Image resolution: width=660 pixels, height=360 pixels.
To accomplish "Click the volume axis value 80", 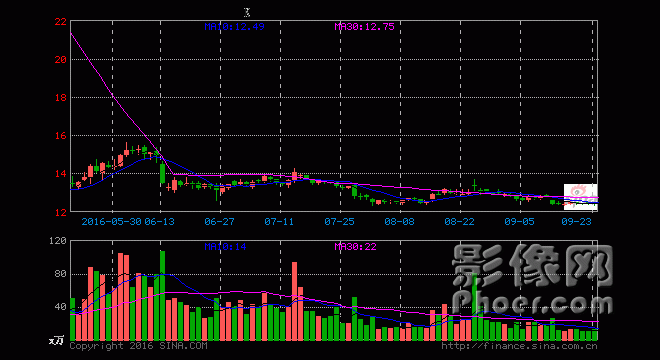I will coord(61,274).
